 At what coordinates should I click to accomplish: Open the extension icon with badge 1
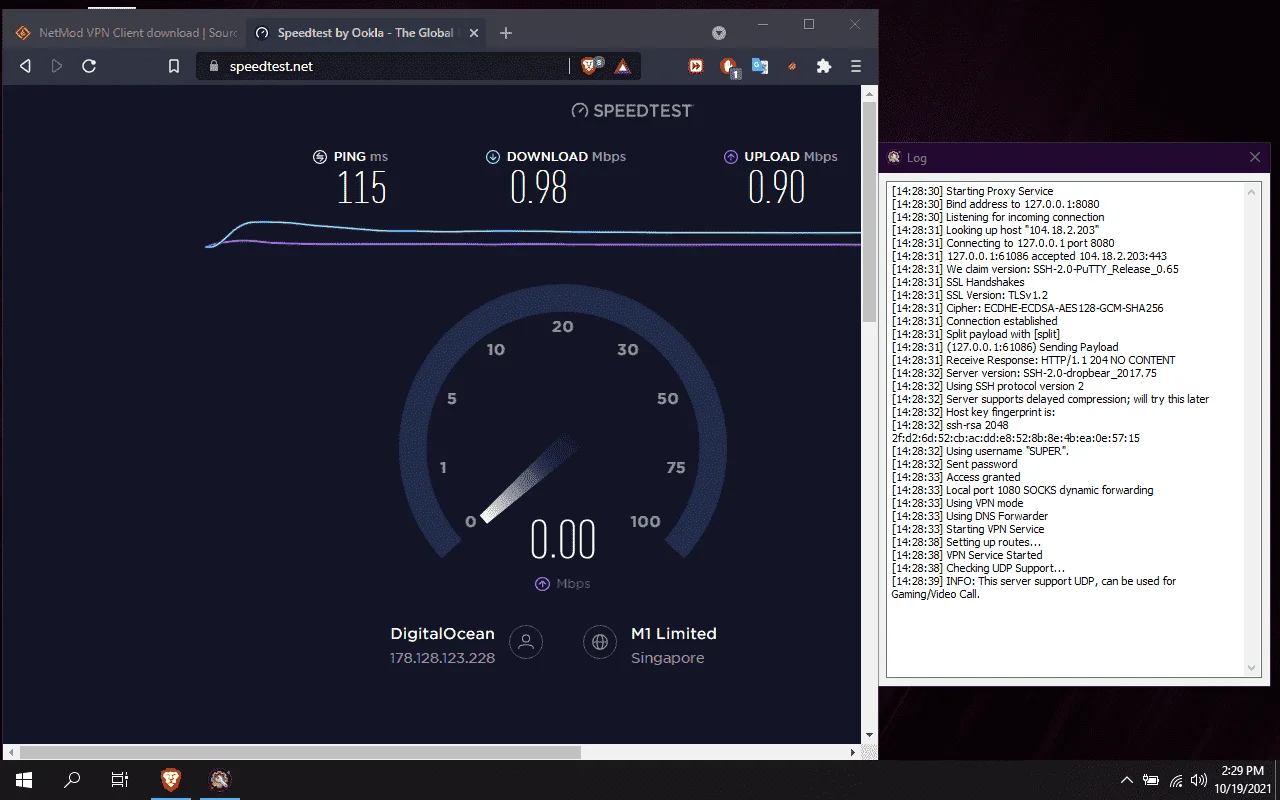pyautogui.click(x=729, y=67)
